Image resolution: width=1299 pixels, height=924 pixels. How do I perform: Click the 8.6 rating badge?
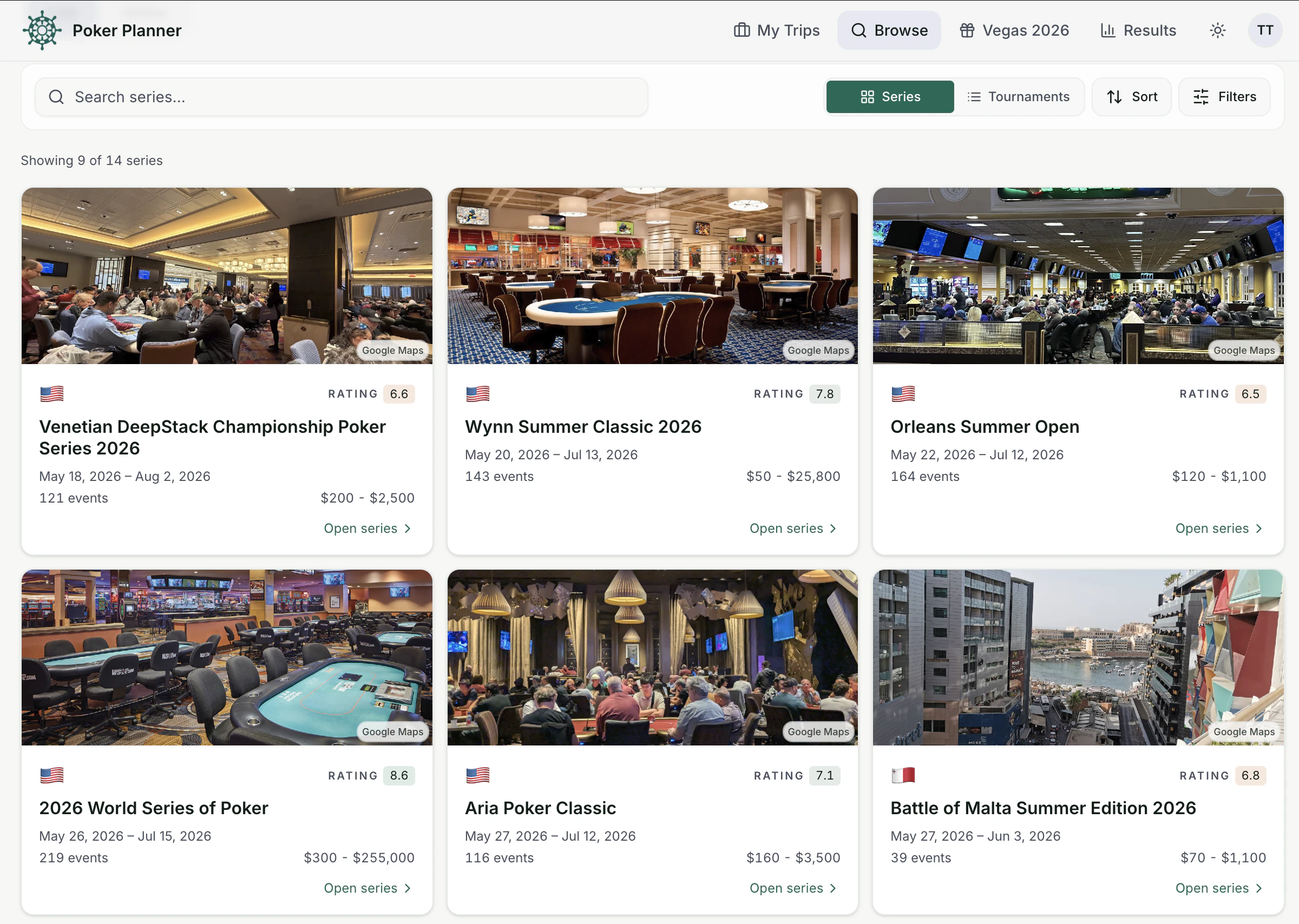point(398,775)
